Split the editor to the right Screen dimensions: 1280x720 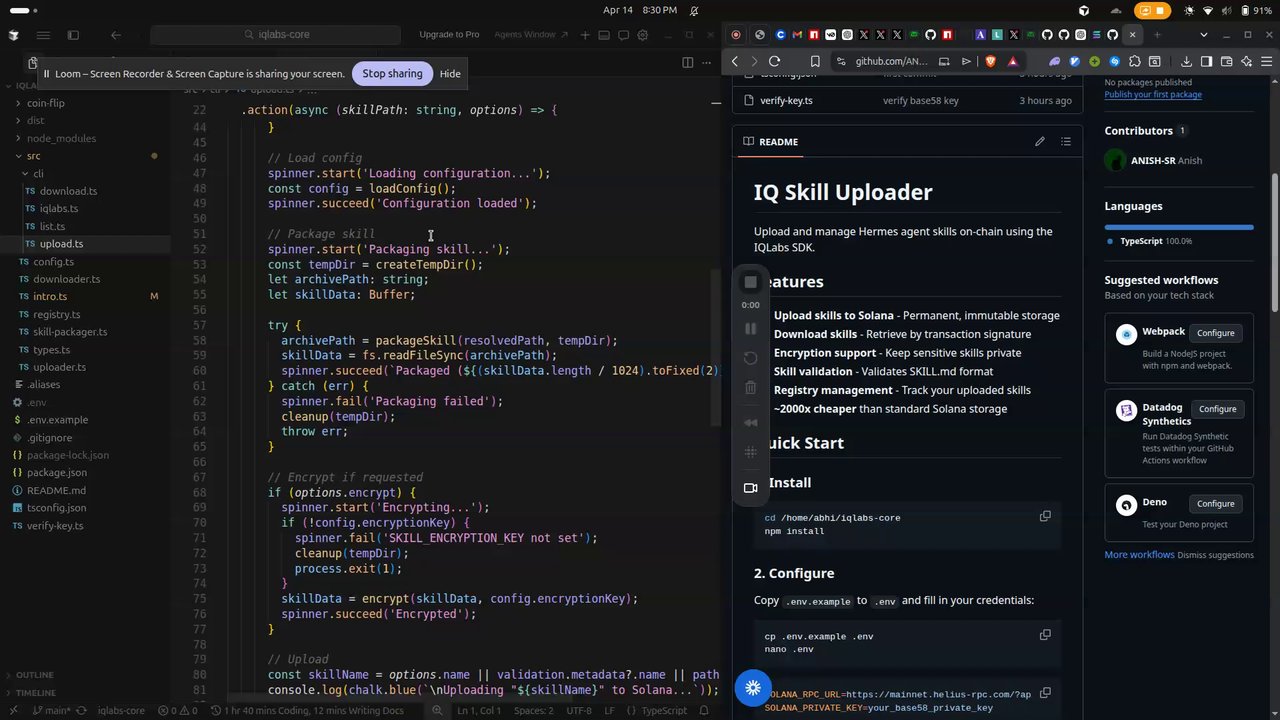[x=688, y=62]
